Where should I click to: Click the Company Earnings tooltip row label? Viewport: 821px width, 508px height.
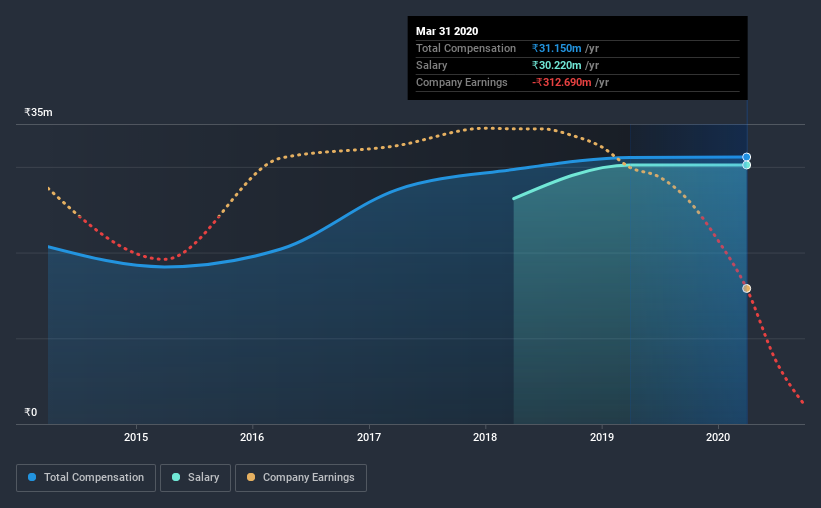[462, 82]
